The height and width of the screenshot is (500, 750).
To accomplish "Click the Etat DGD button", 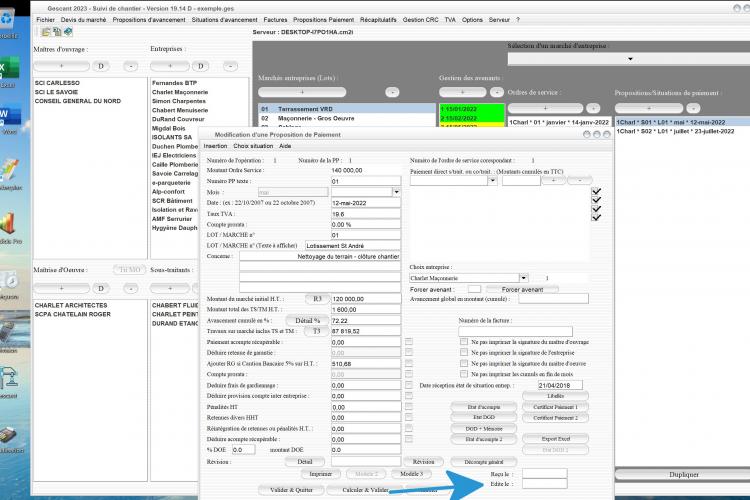I will [x=484, y=418].
